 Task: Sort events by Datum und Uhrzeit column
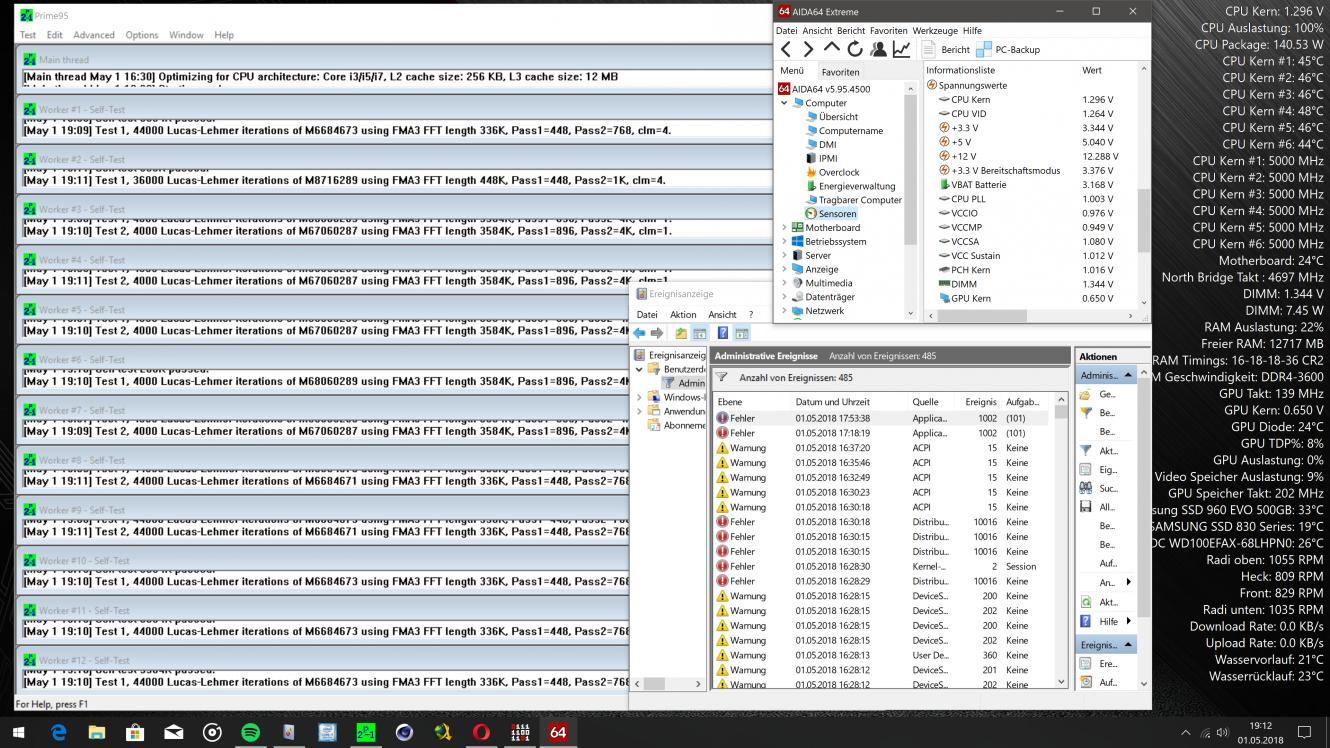pos(850,402)
